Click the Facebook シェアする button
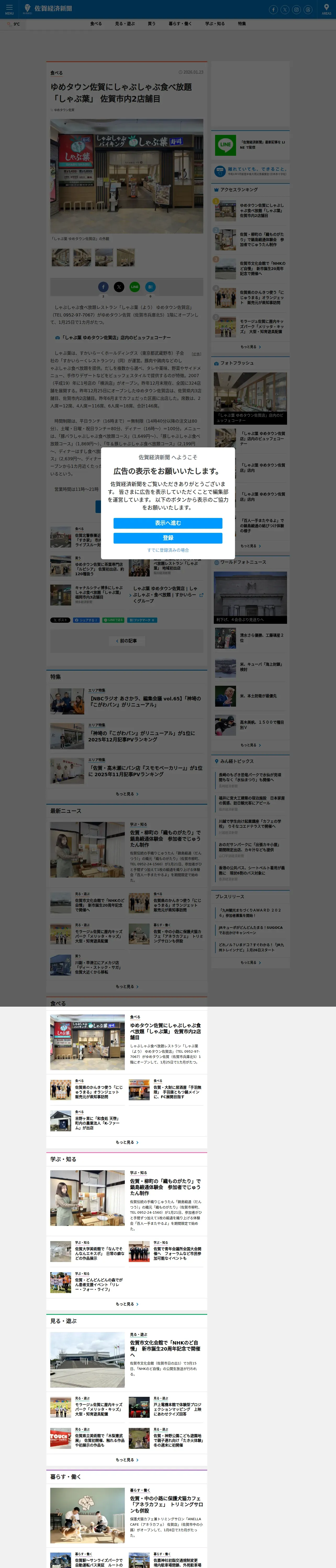 86,620
